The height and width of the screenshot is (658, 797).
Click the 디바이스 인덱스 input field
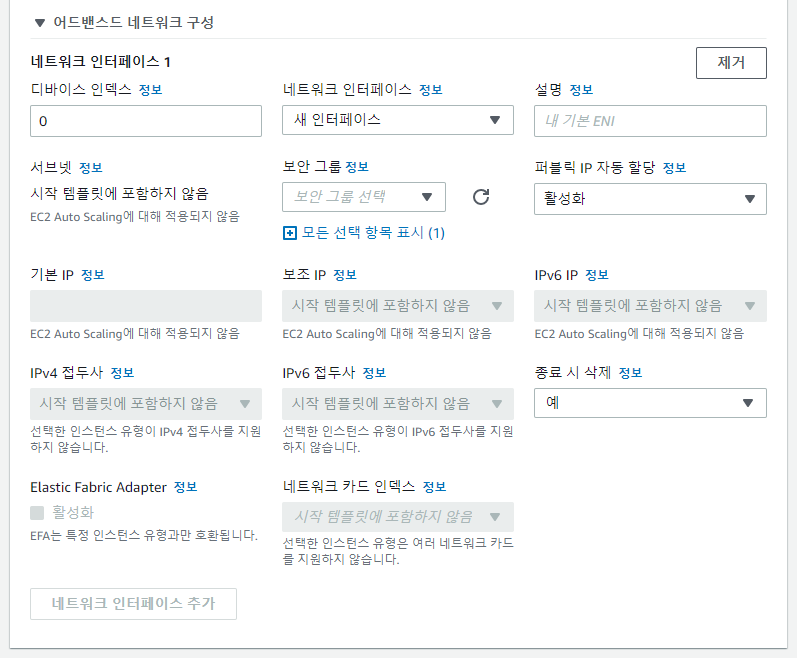[146, 121]
